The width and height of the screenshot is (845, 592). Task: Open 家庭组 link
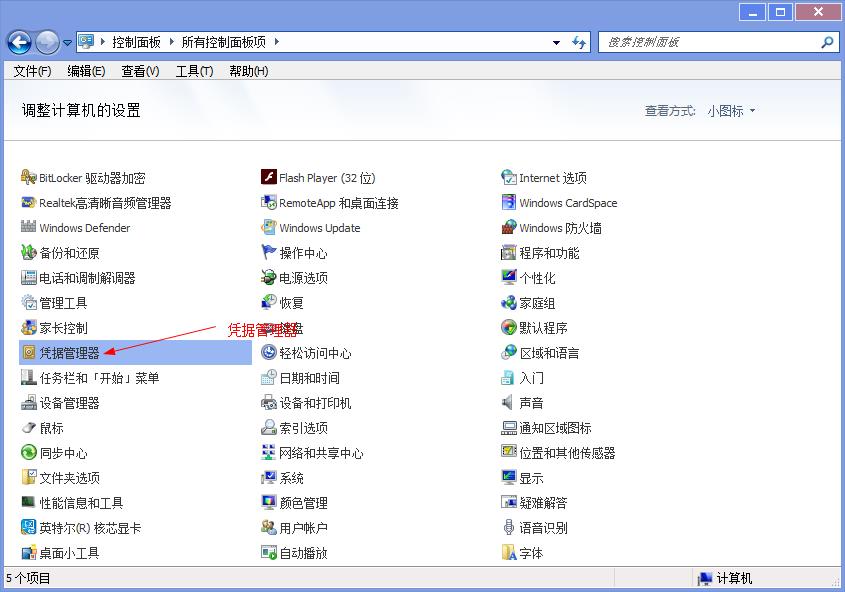pyautogui.click(x=537, y=303)
